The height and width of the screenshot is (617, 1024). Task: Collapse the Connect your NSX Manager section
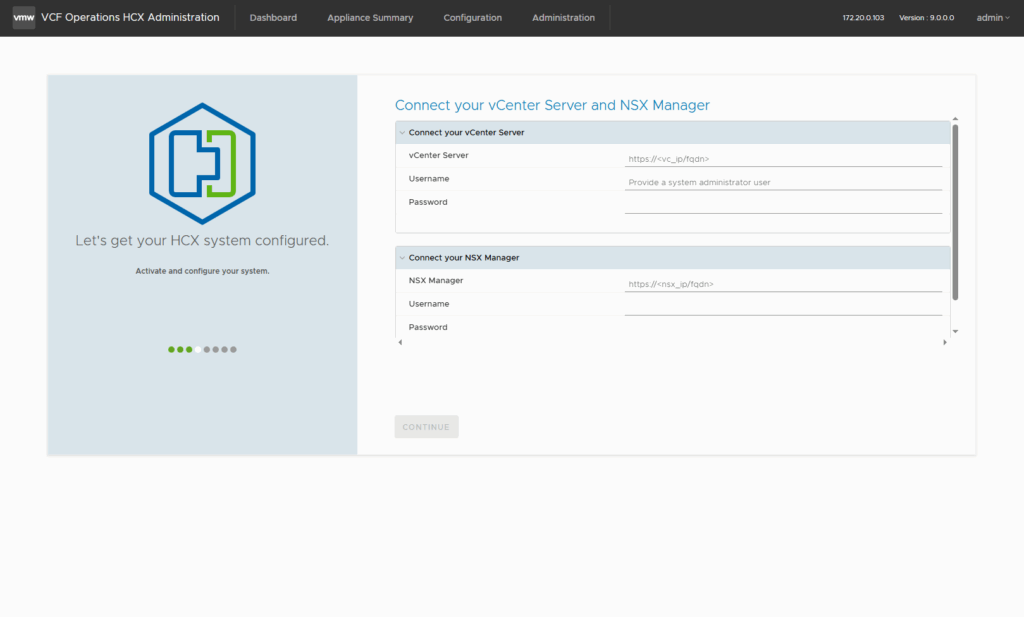(402, 258)
